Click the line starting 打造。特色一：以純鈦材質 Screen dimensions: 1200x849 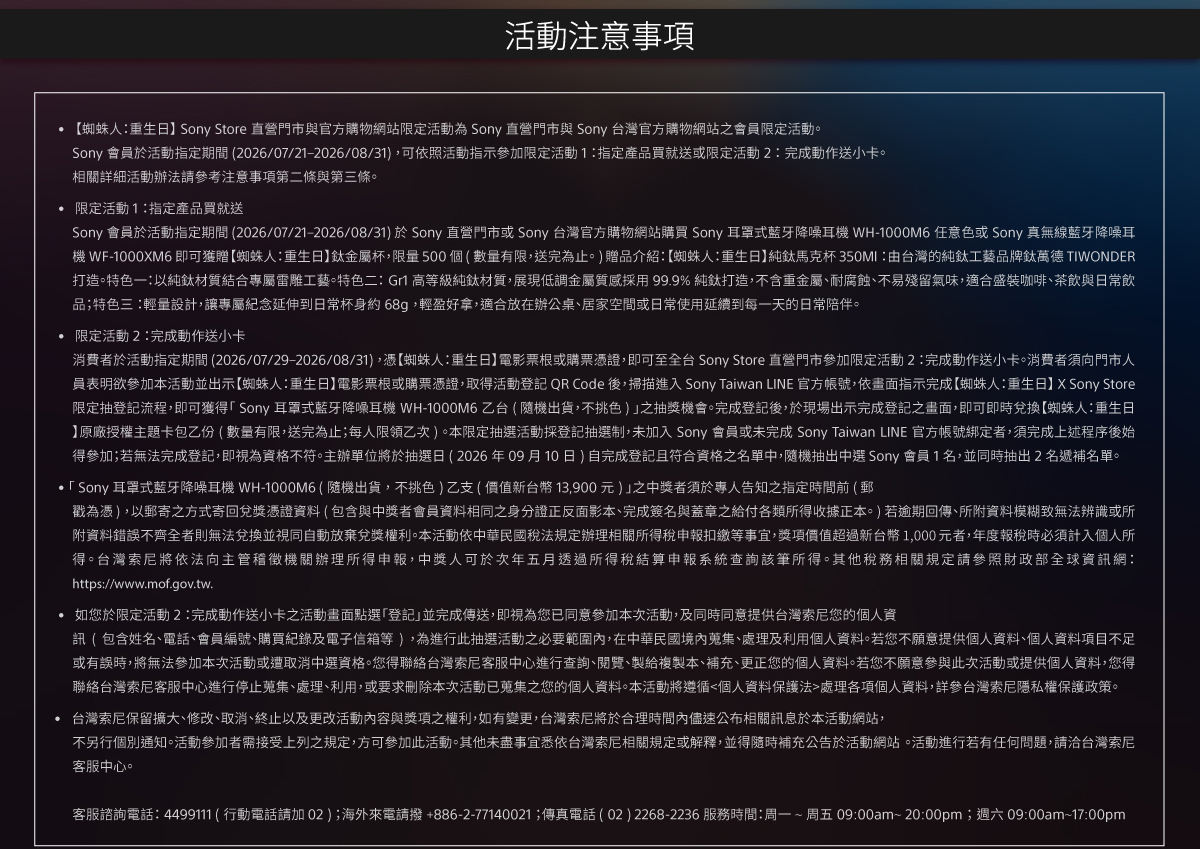[x=604, y=280]
